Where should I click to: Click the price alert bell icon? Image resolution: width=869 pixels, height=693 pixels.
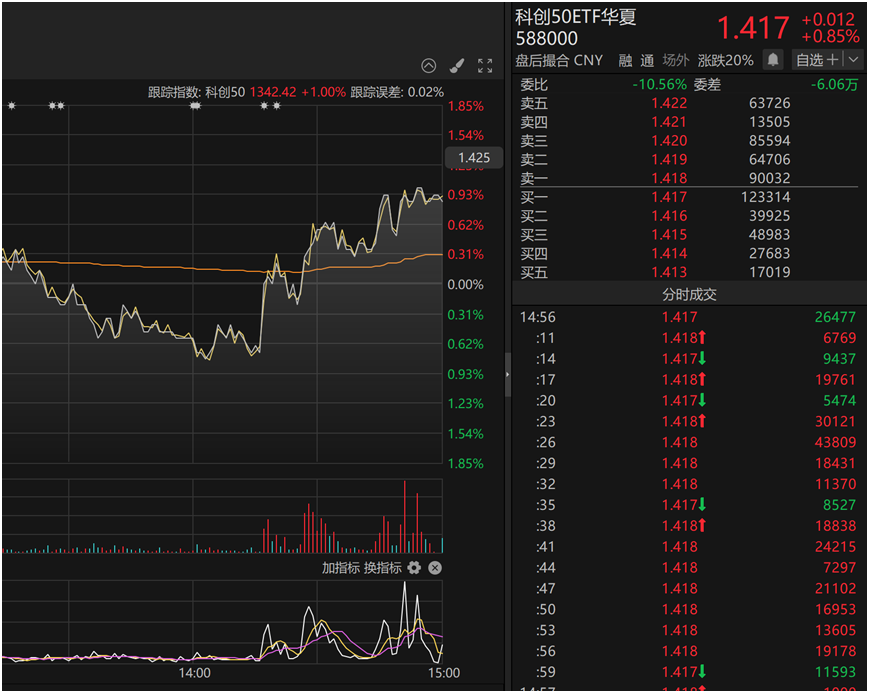point(773,59)
